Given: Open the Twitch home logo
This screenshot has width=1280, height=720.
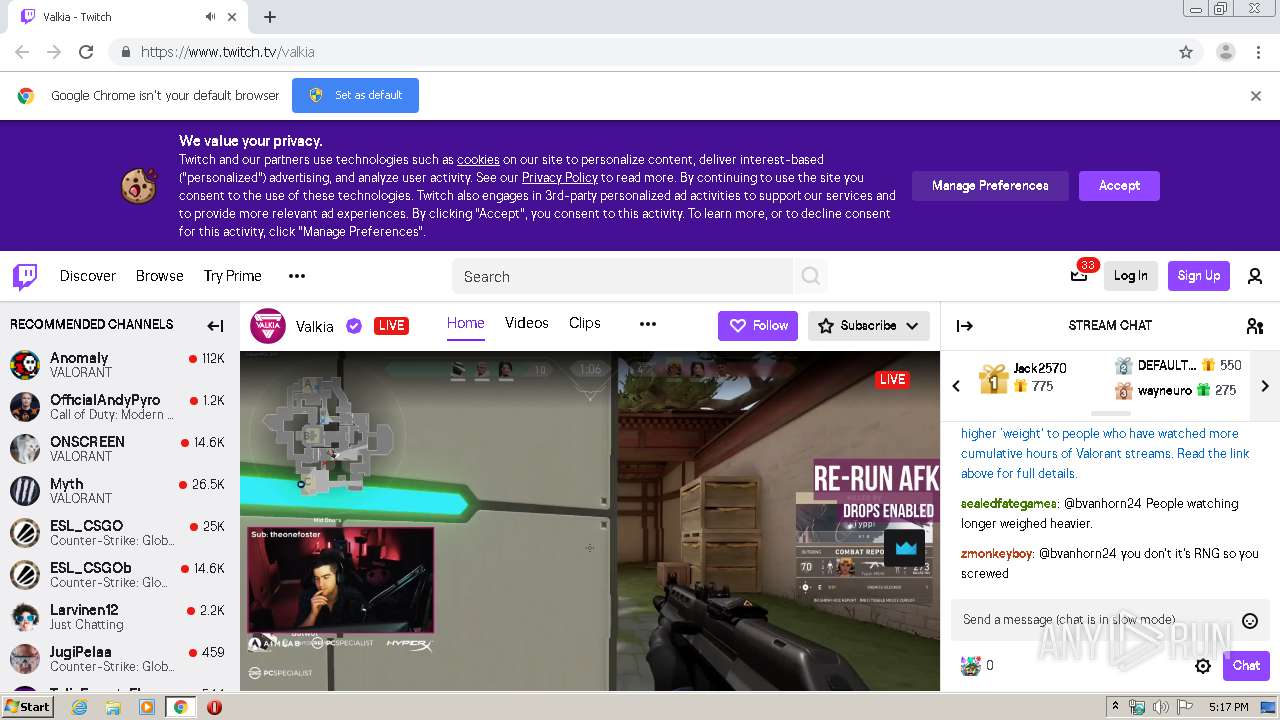Looking at the screenshot, I should point(25,276).
